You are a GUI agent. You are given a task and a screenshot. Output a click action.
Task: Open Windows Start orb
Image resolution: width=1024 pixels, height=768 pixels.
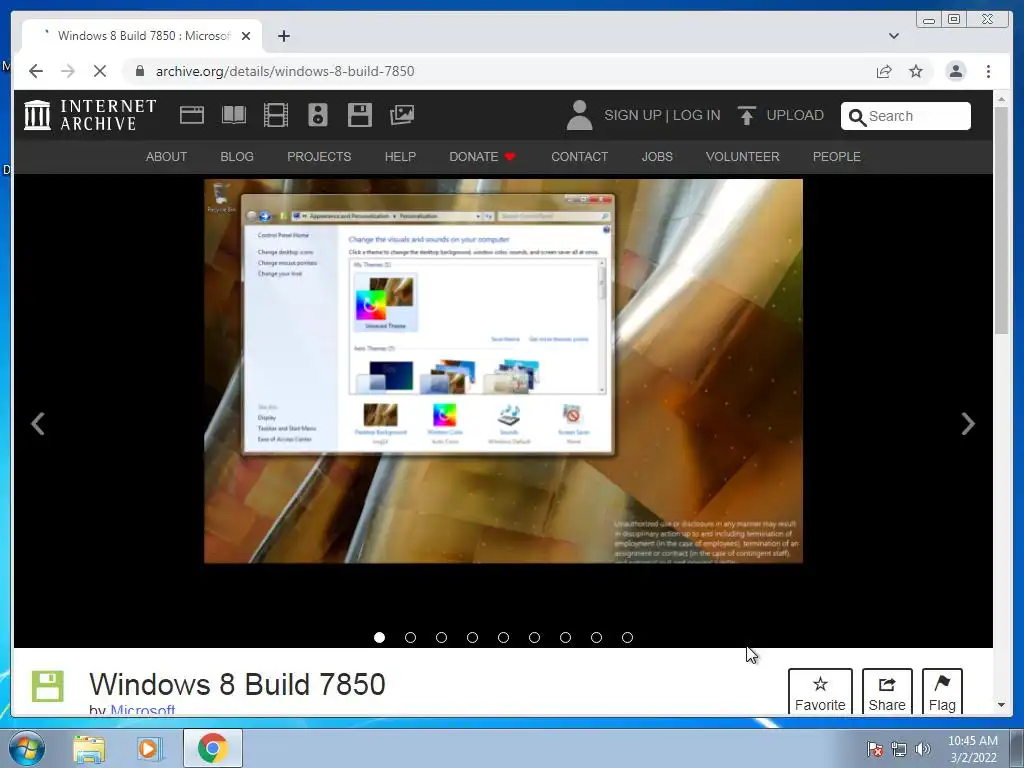(x=27, y=748)
